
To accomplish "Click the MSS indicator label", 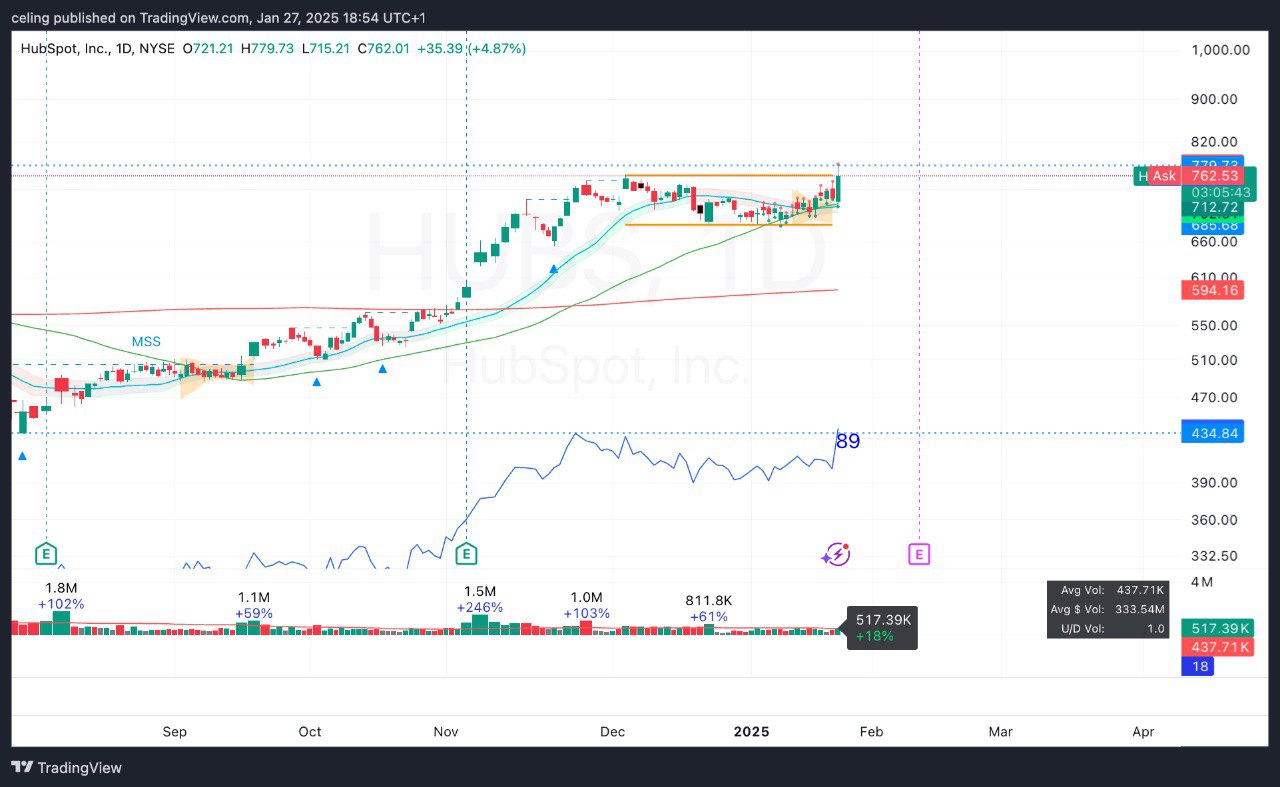I will 146,342.
